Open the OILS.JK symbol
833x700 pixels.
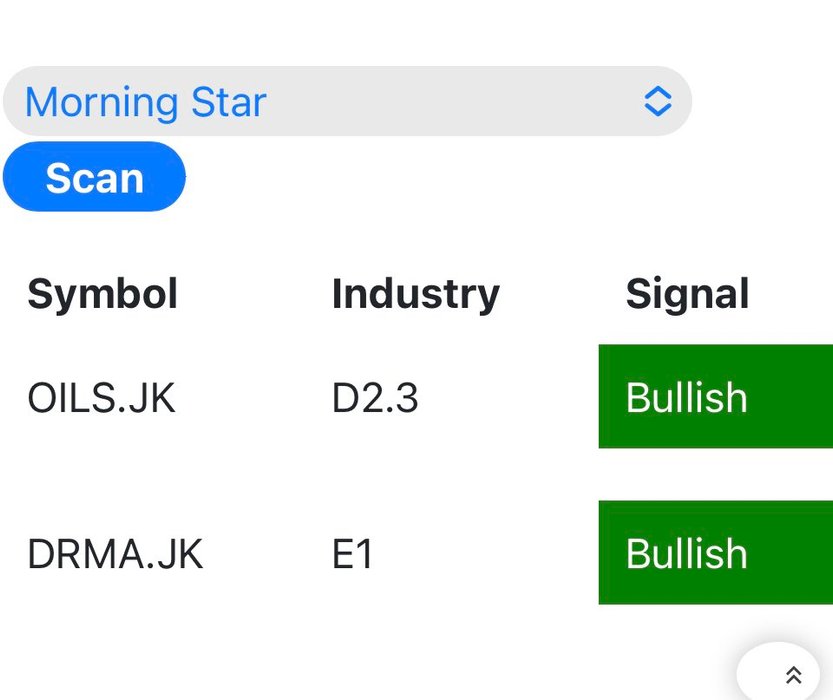tap(101, 398)
